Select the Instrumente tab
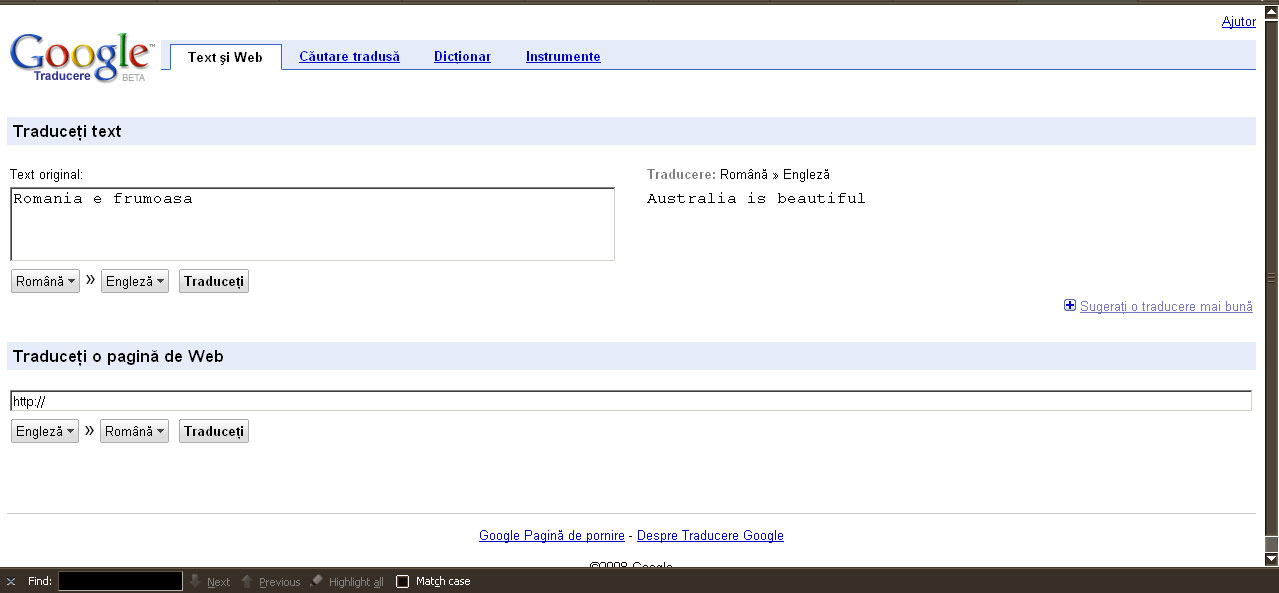The height and width of the screenshot is (593, 1279). [563, 57]
